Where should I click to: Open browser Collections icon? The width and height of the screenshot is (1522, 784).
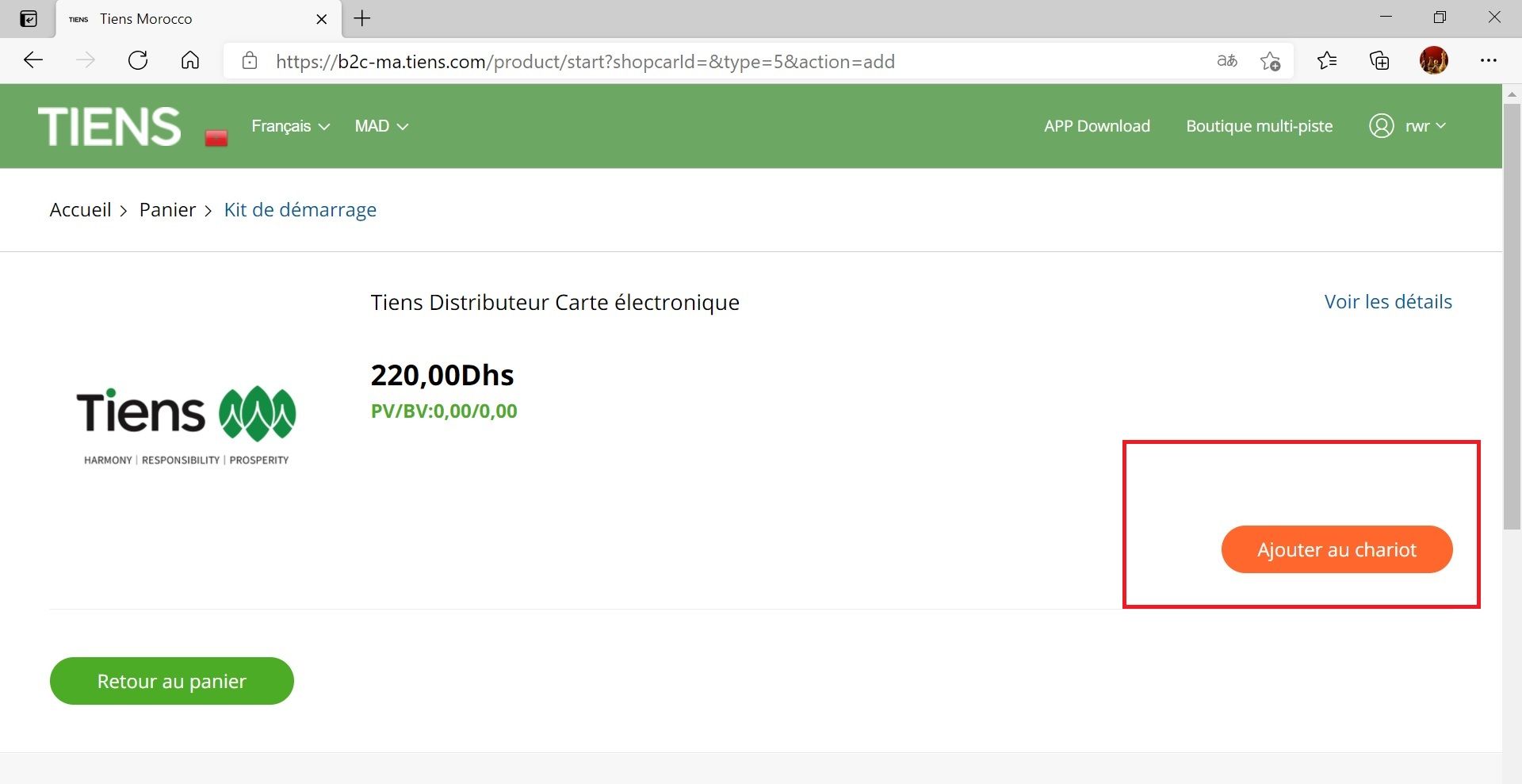point(1379,61)
